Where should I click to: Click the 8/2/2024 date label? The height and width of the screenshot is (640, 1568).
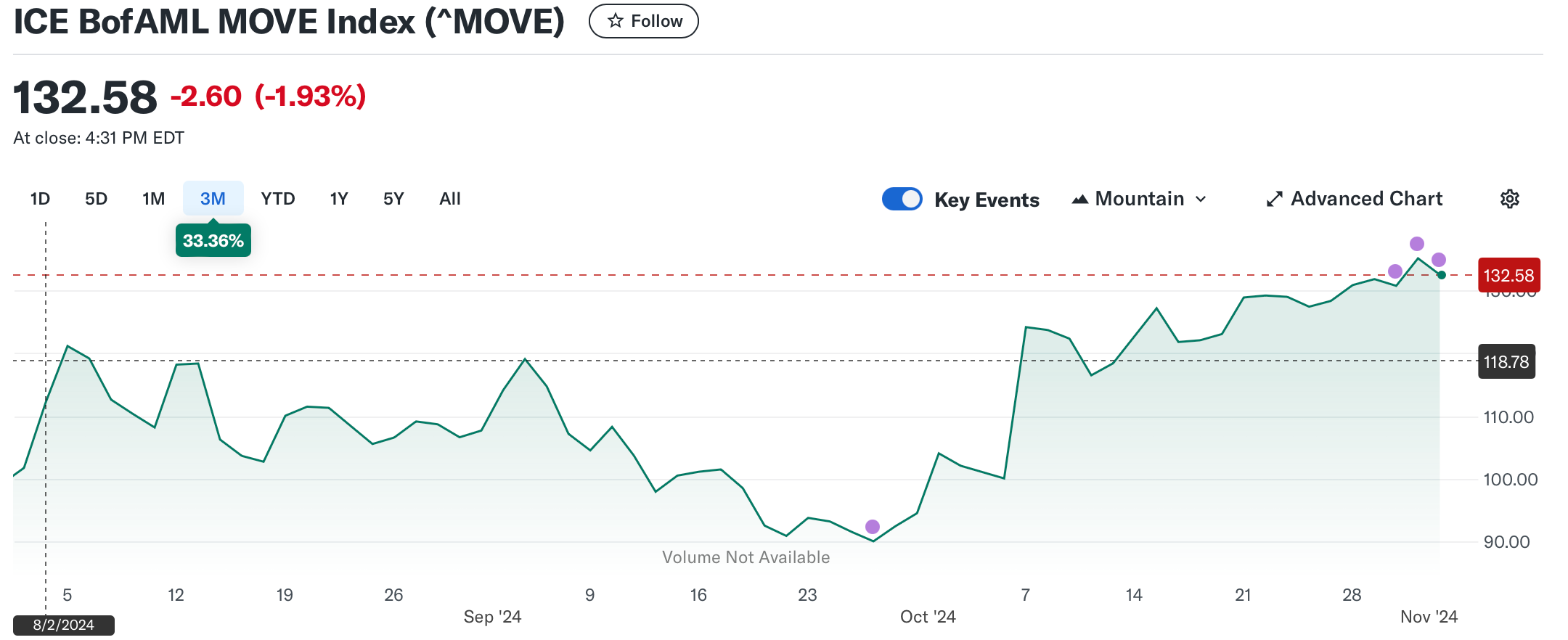point(64,625)
